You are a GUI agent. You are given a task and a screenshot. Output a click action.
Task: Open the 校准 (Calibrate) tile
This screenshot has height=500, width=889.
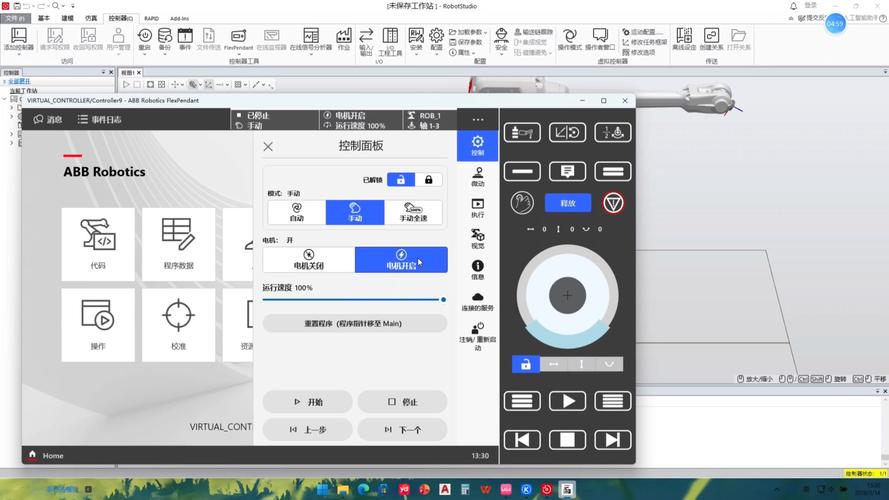tap(179, 325)
